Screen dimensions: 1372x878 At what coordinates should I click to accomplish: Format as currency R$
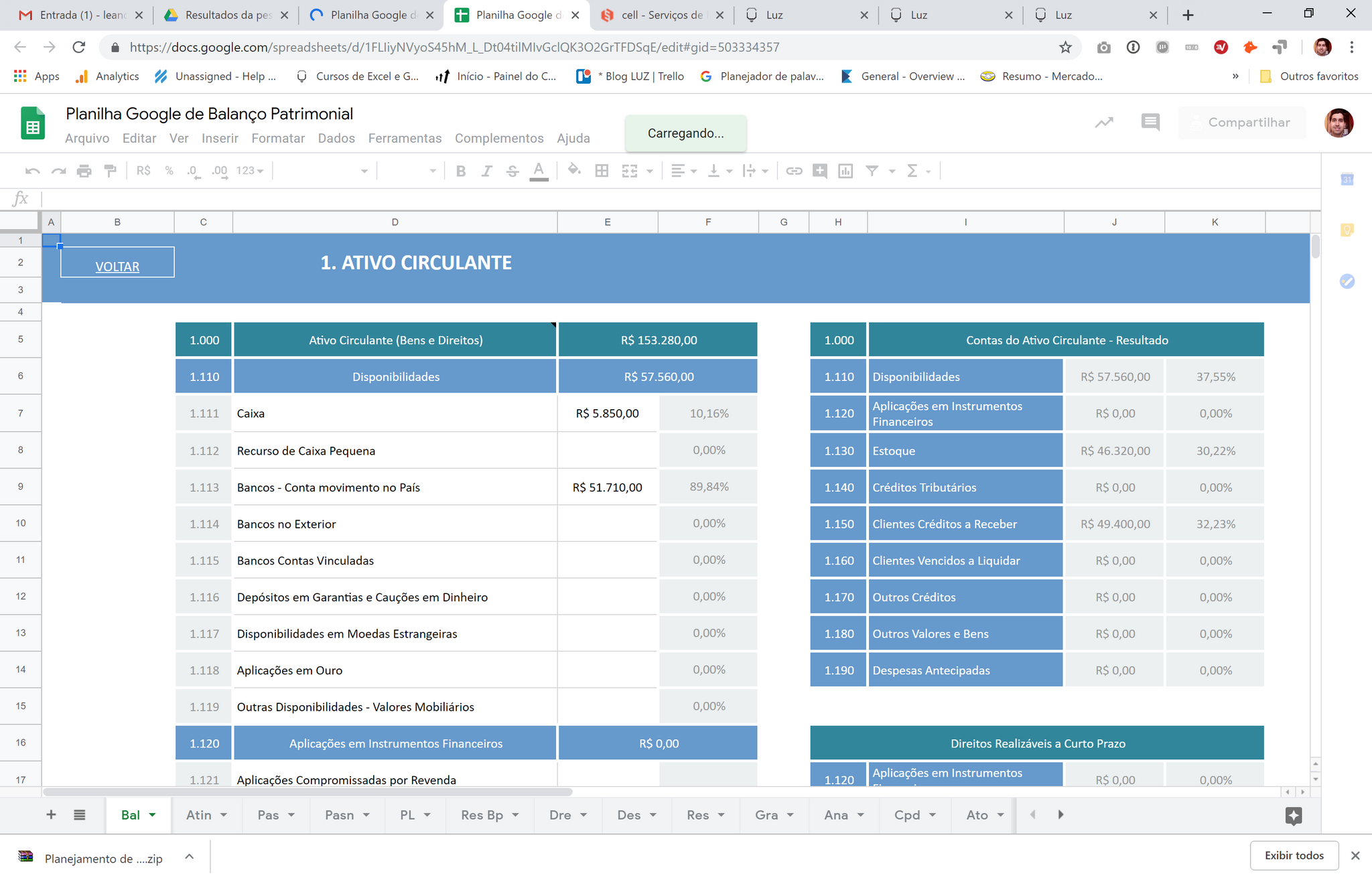pos(143,171)
